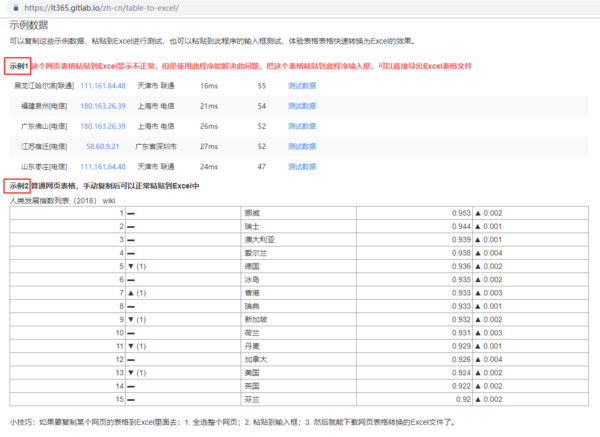The height and width of the screenshot is (437, 600).
Task: Click the dash icon in the 芬兰 row
Action: (x=130, y=397)
